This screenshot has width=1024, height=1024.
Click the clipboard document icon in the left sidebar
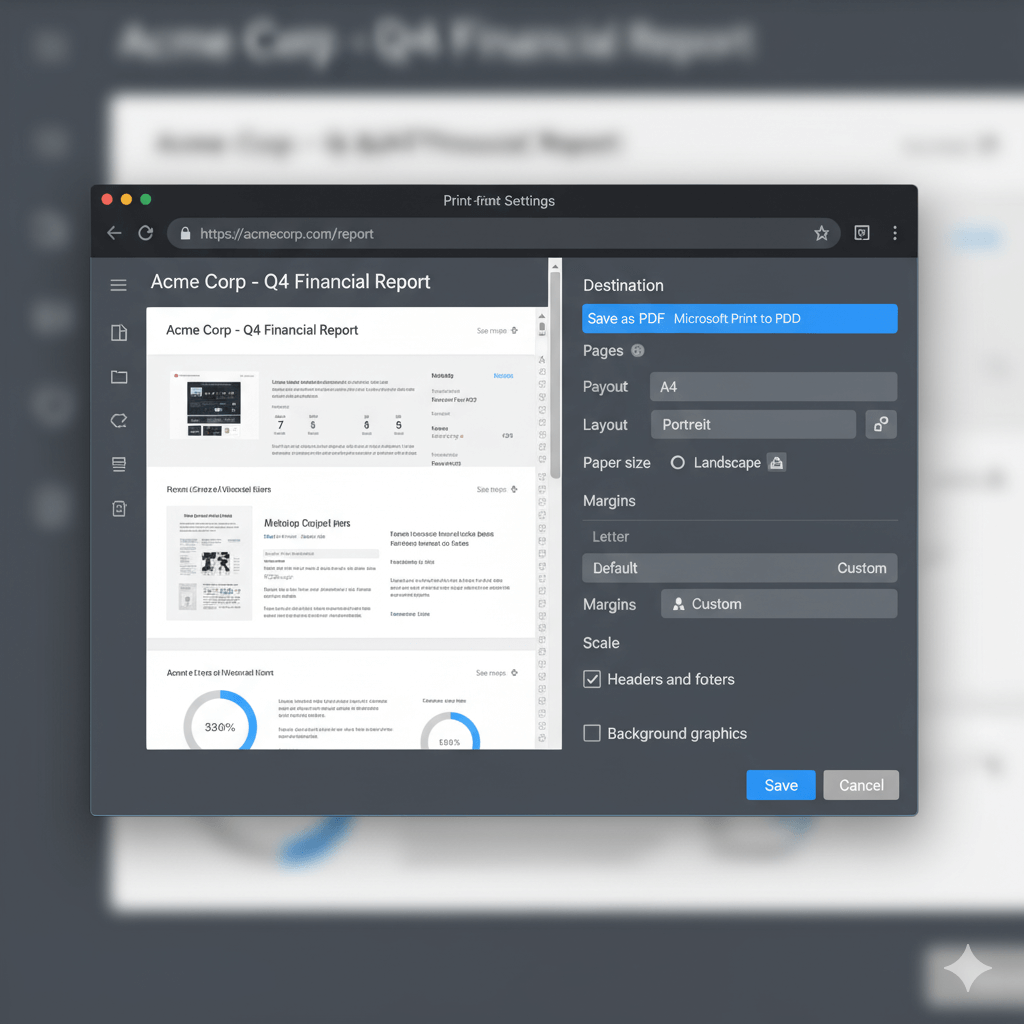(119, 508)
